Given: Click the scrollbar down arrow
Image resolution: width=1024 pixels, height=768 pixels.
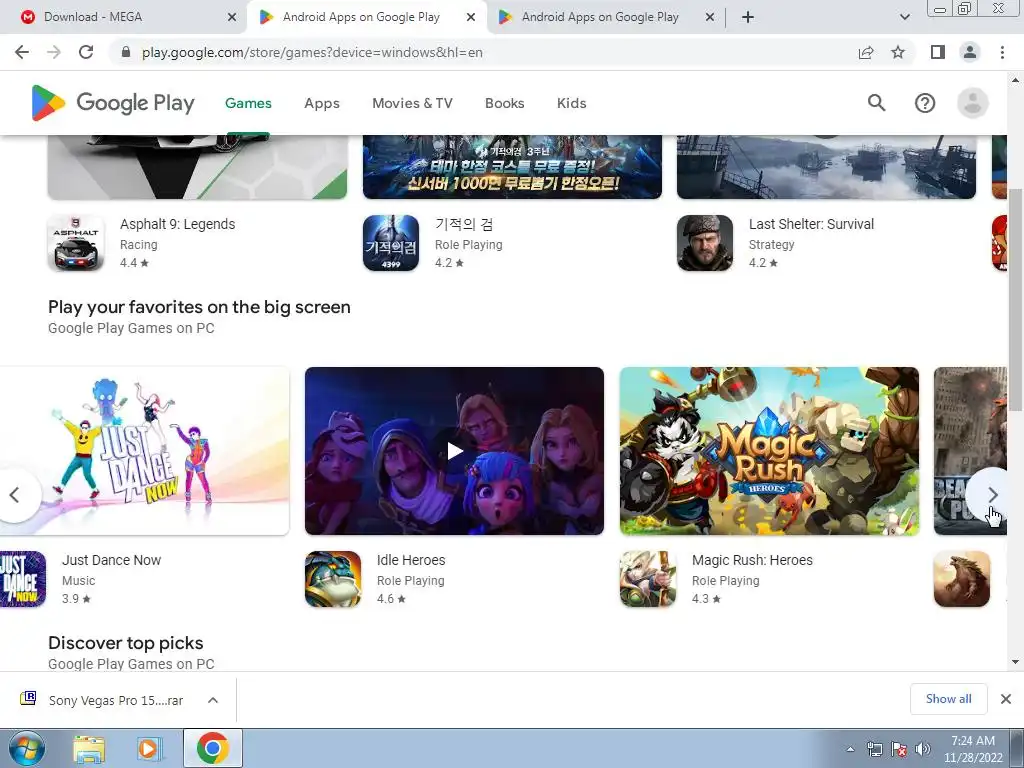Looking at the screenshot, I should pos(1015,662).
